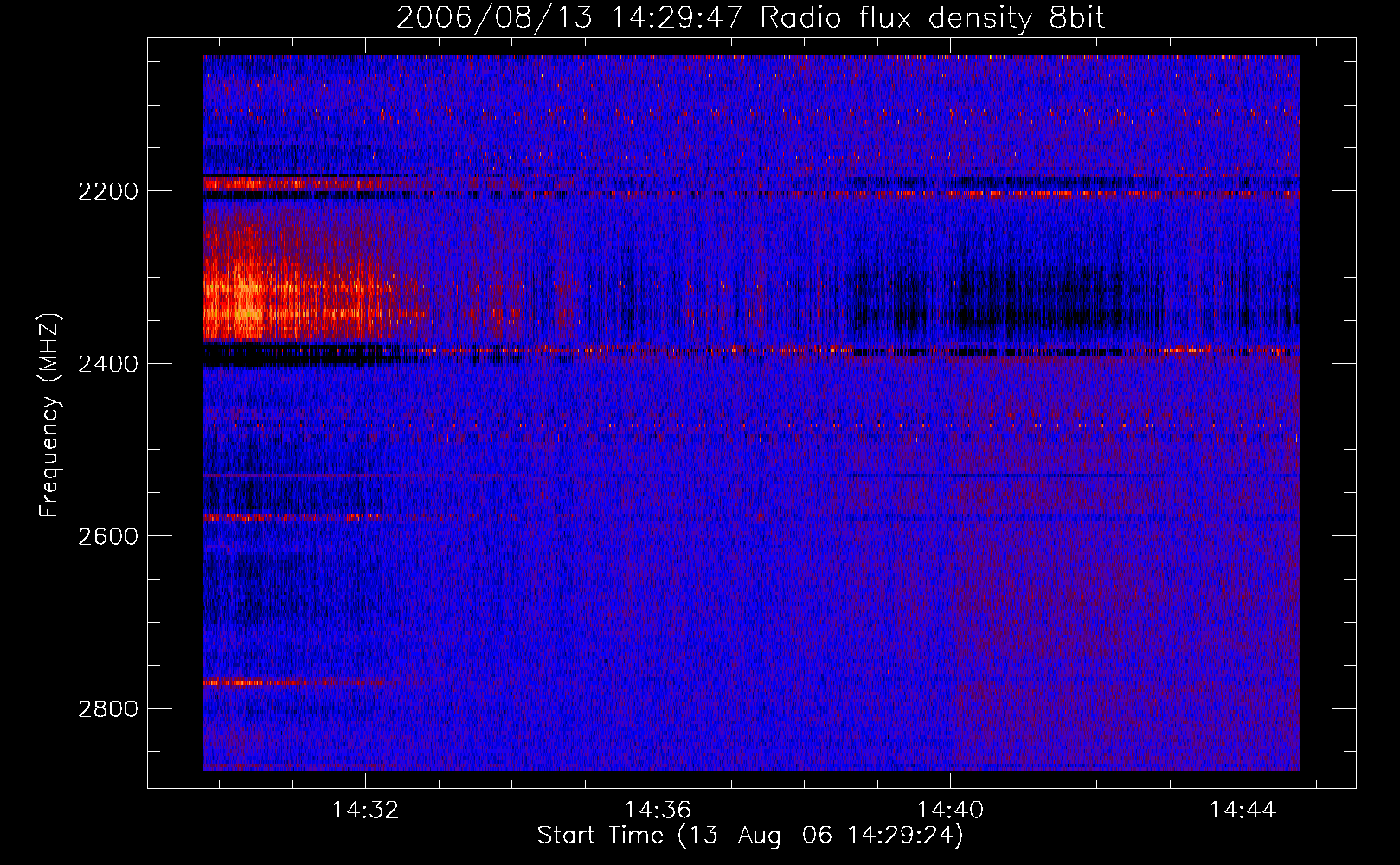The height and width of the screenshot is (865, 1400).
Task: Click the "Frequency (MHZ)" axis label
Action: 49,415
